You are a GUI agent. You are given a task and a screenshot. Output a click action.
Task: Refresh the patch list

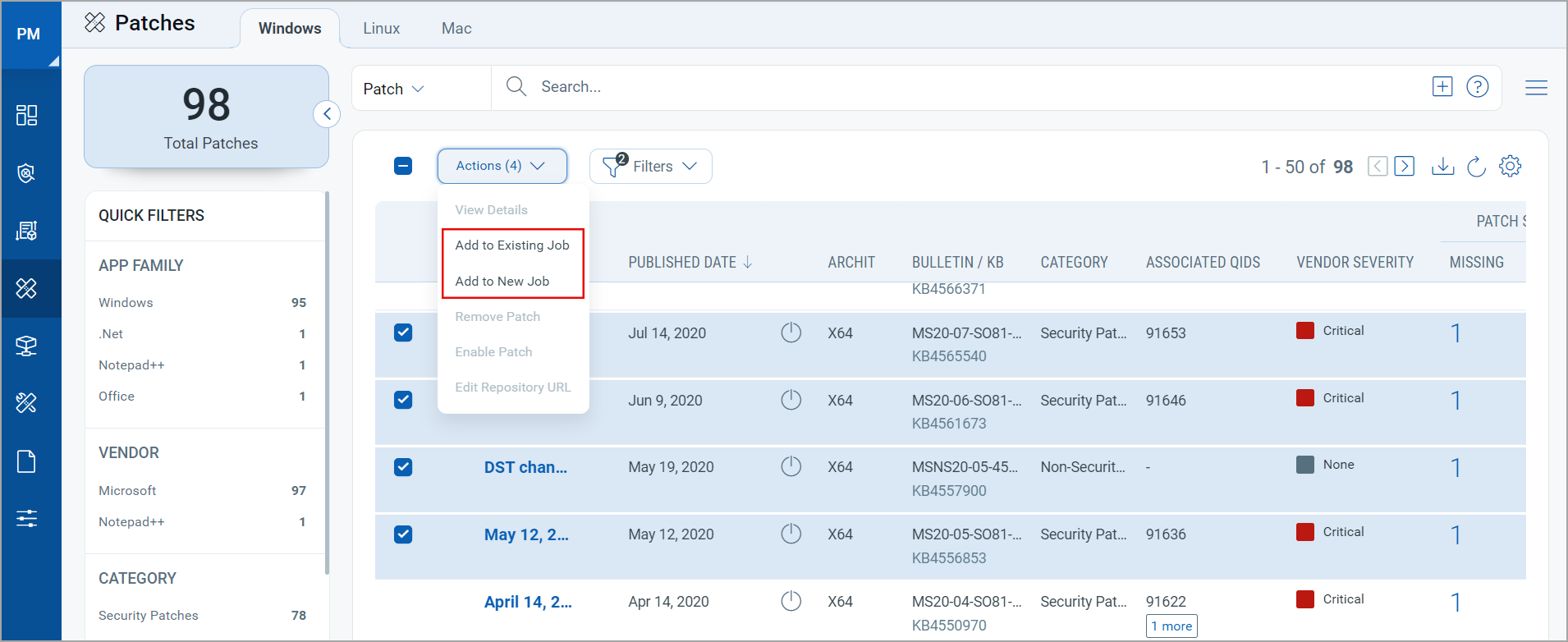tap(1476, 167)
